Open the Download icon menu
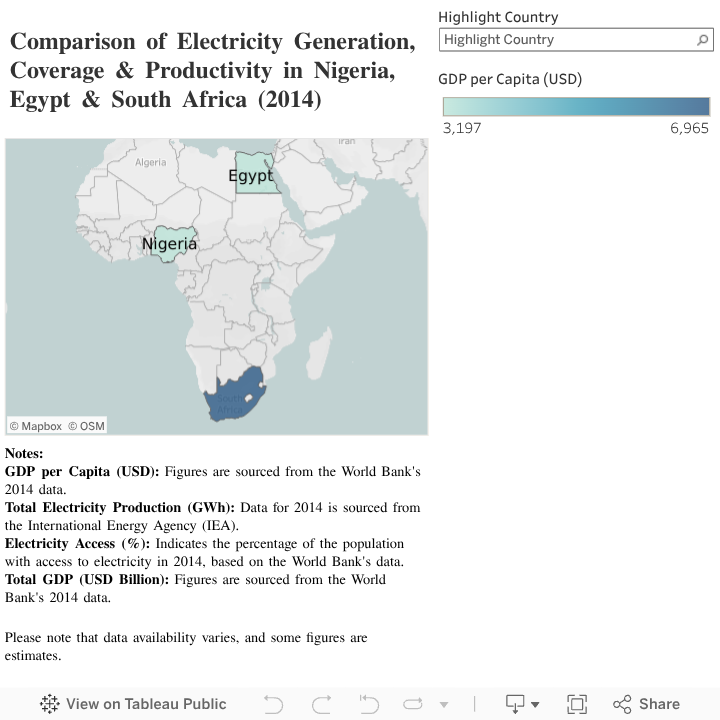Image resolution: width=720 pixels, height=720 pixels. (x=522, y=704)
